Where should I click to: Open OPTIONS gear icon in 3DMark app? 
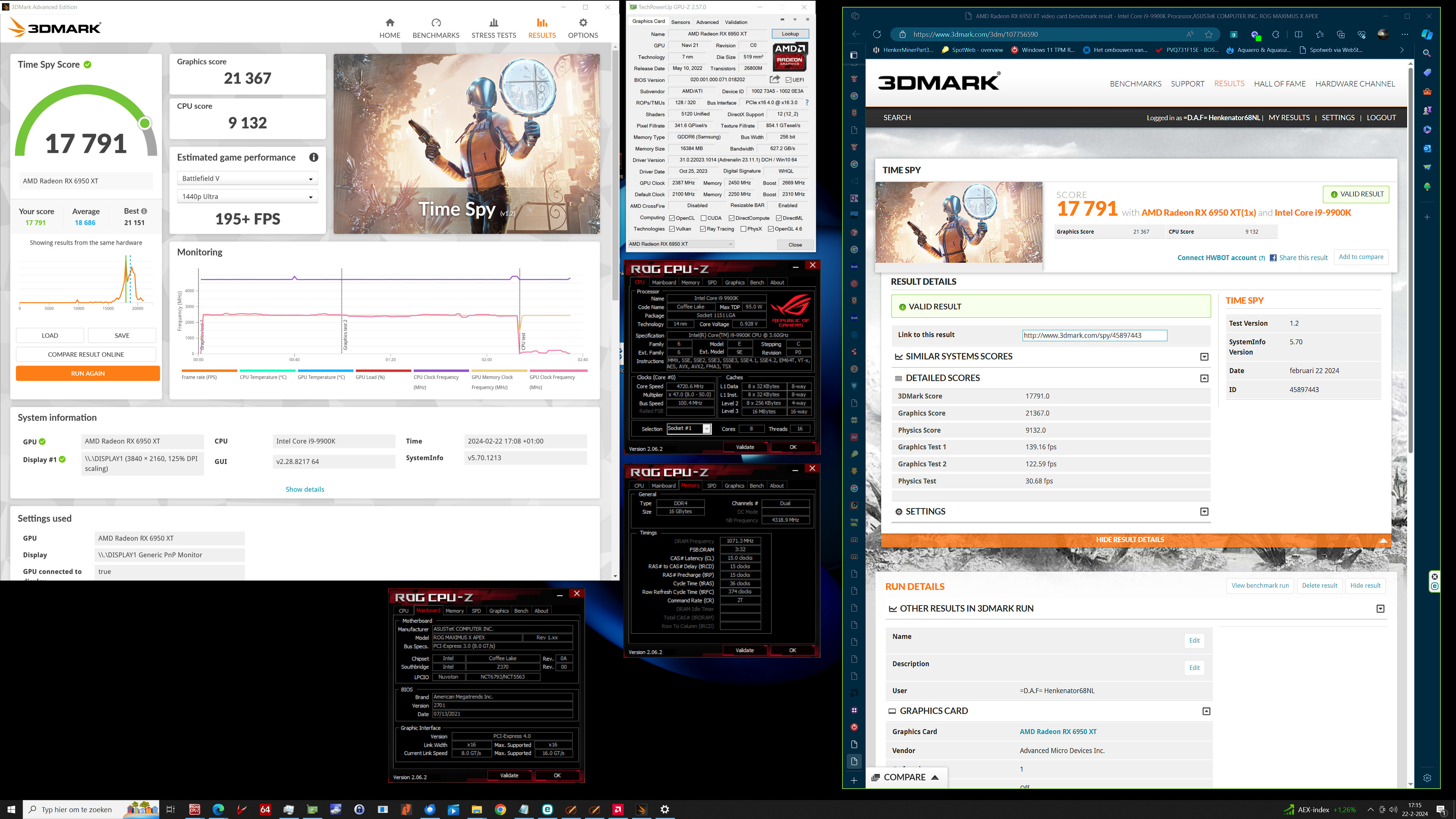(583, 23)
